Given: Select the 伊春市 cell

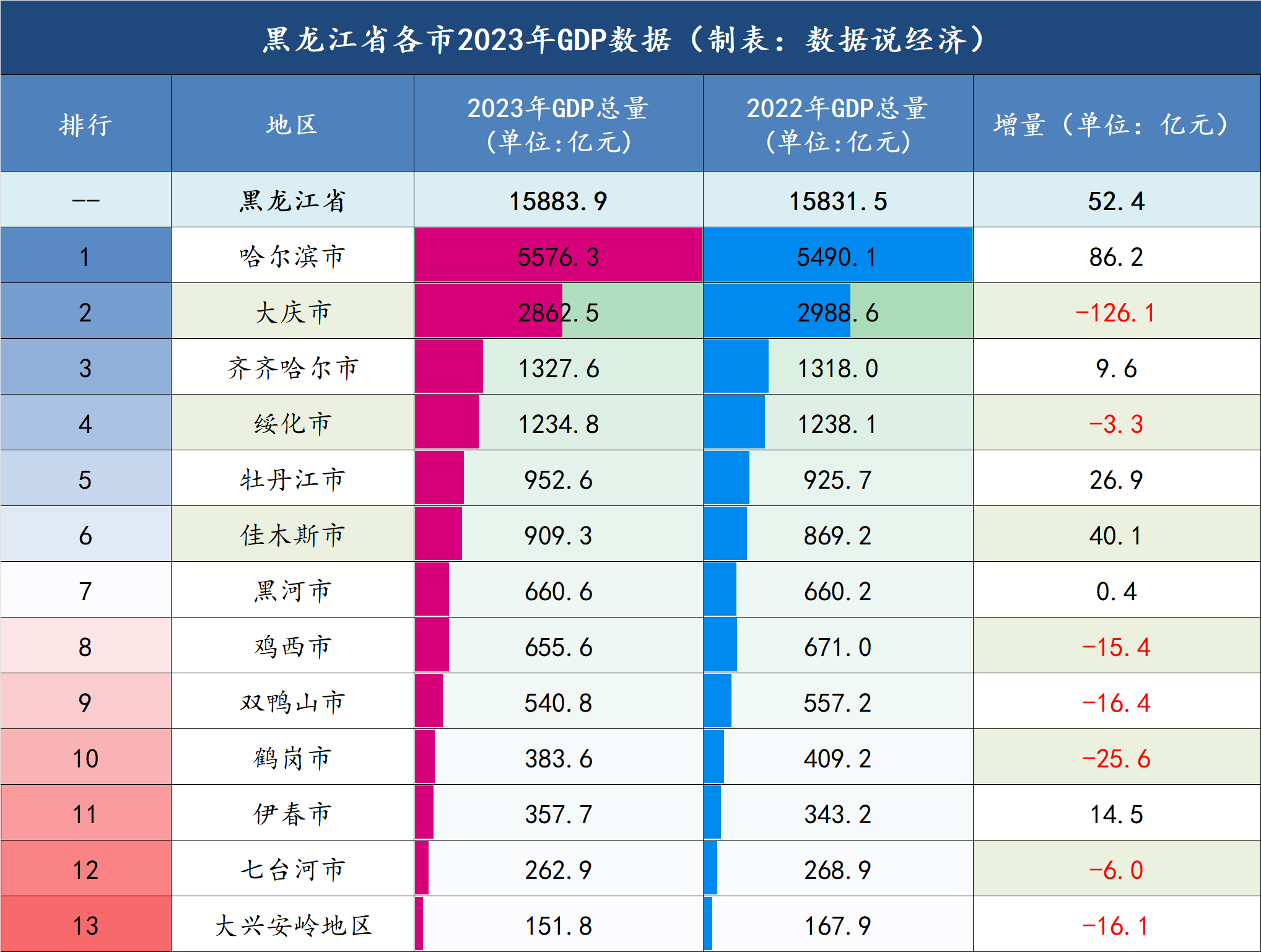Looking at the screenshot, I should 292,814.
